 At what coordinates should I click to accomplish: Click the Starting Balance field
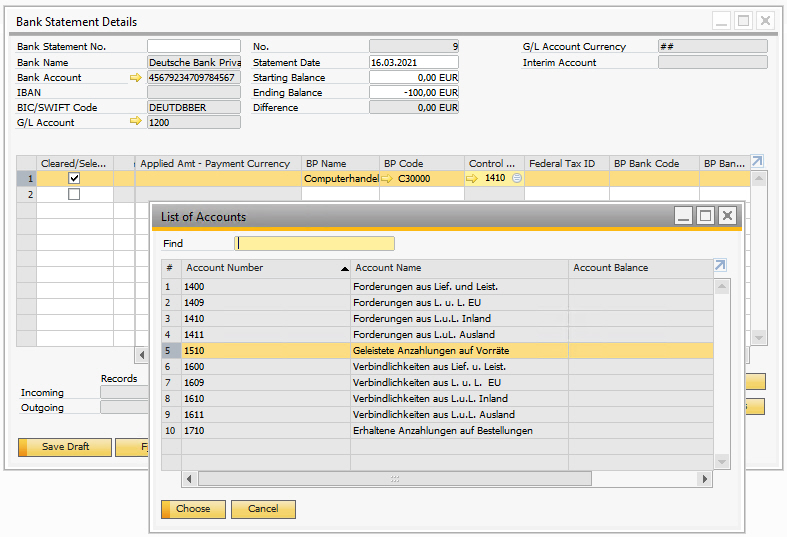414,77
